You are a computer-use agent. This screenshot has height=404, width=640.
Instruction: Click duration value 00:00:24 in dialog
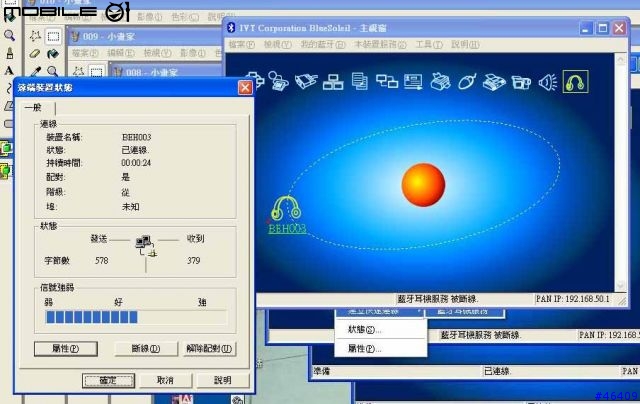pyautogui.click(x=136, y=163)
